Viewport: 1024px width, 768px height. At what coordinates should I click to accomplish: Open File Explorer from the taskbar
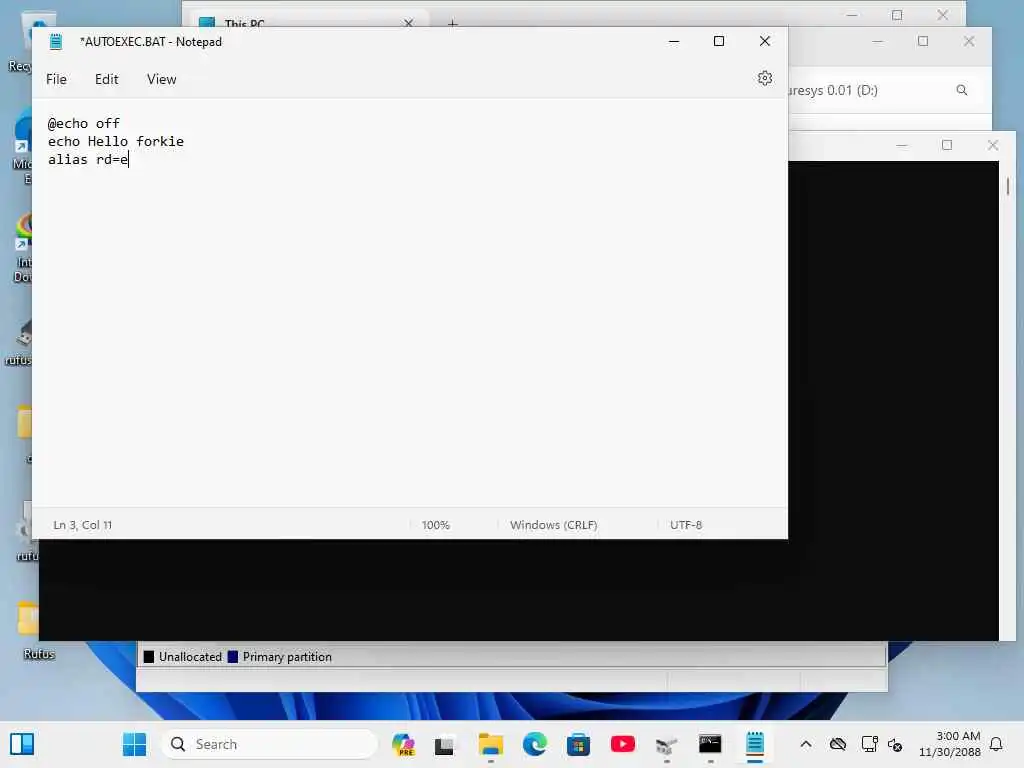click(x=490, y=744)
